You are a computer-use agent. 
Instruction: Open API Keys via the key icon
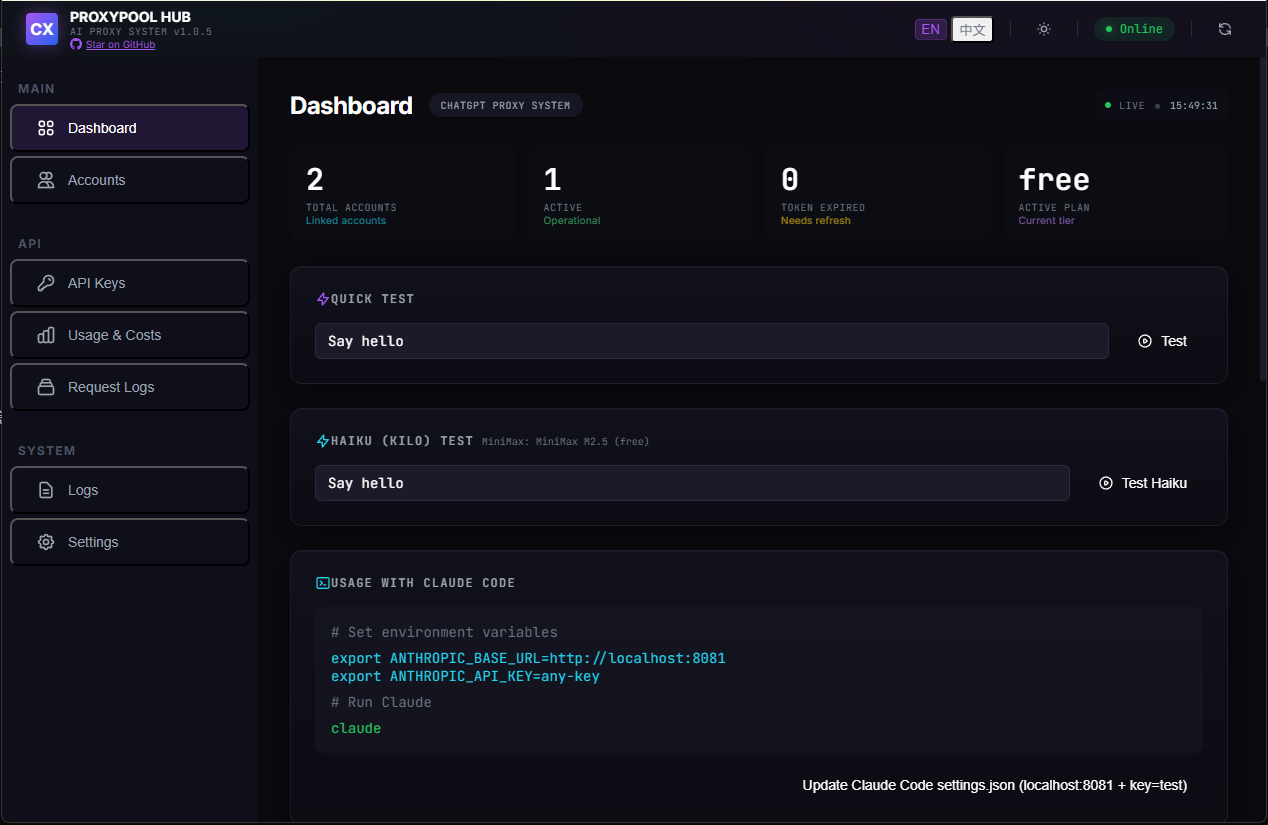[45, 282]
